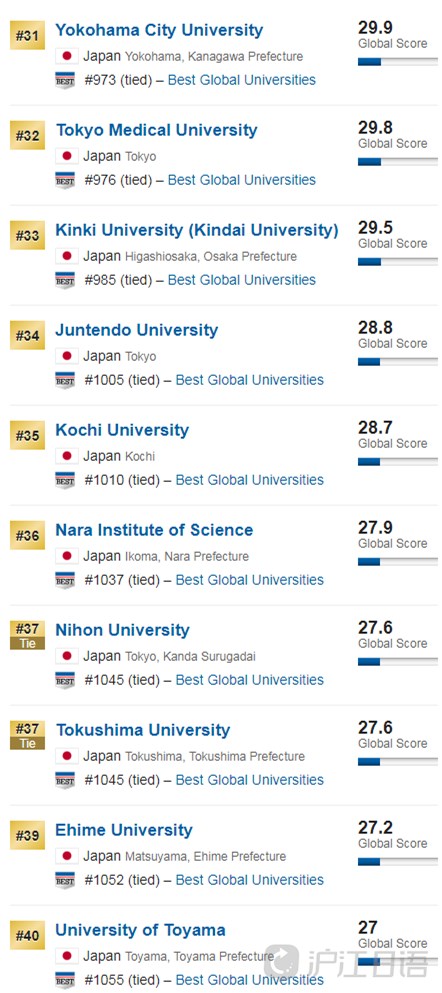The image size is (442, 993).
Task: Open University of Toyama link
Action: (x=141, y=930)
